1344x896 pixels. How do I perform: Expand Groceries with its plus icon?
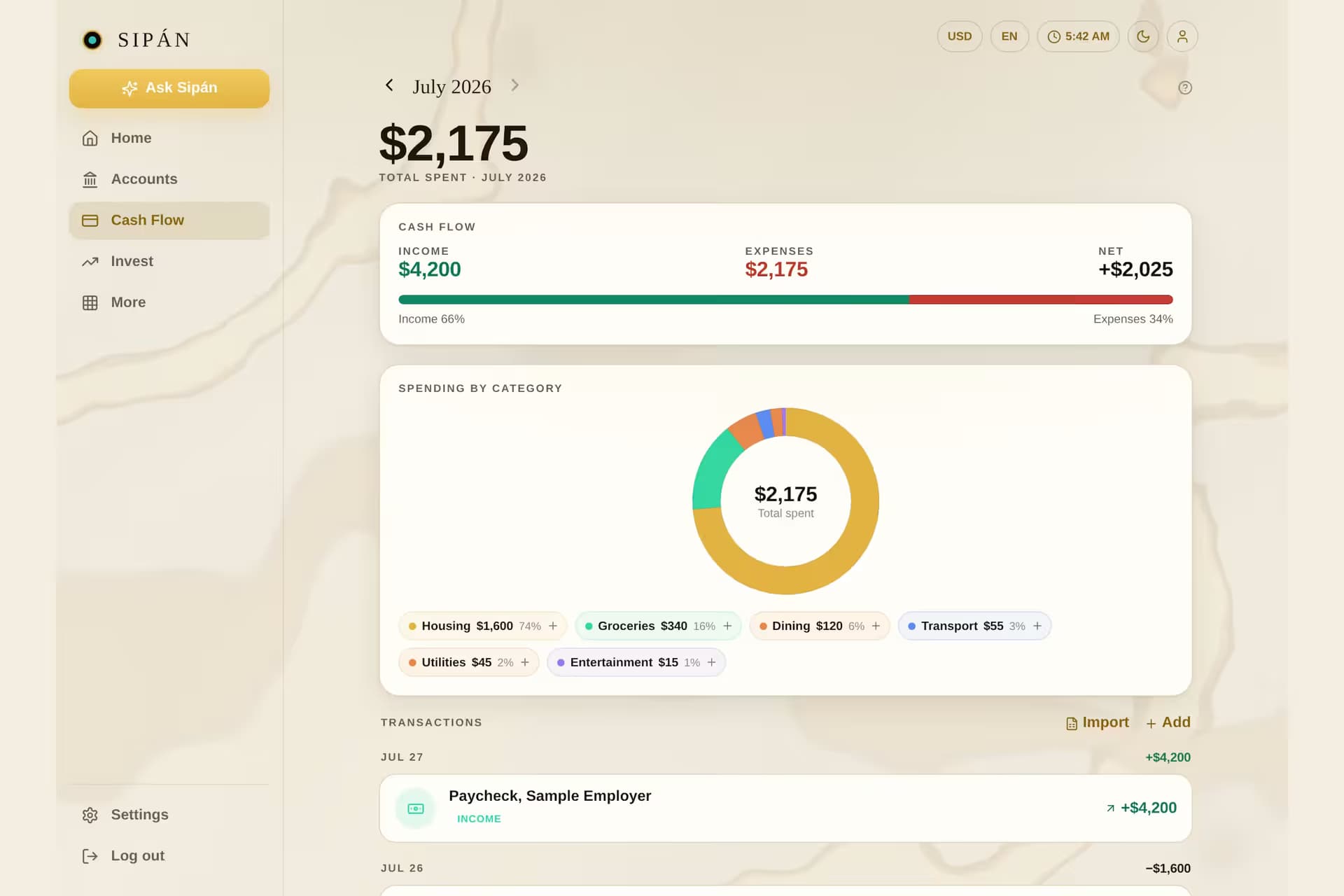[727, 626]
